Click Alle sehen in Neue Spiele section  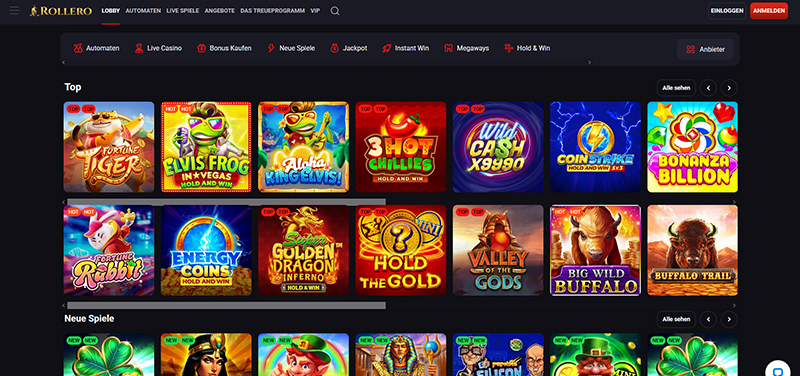pyautogui.click(x=676, y=320)
